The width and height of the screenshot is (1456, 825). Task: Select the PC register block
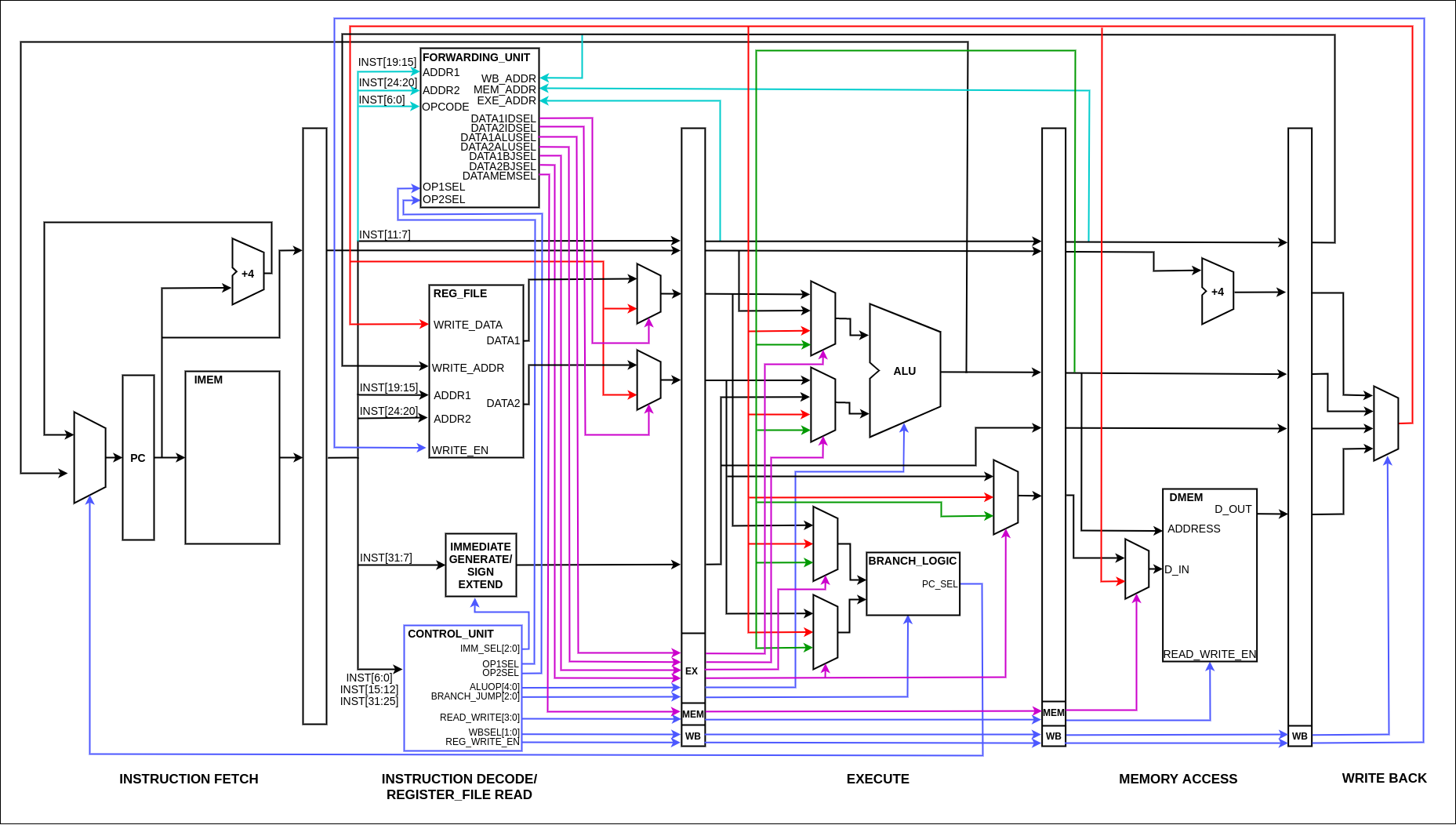(138, 458)
